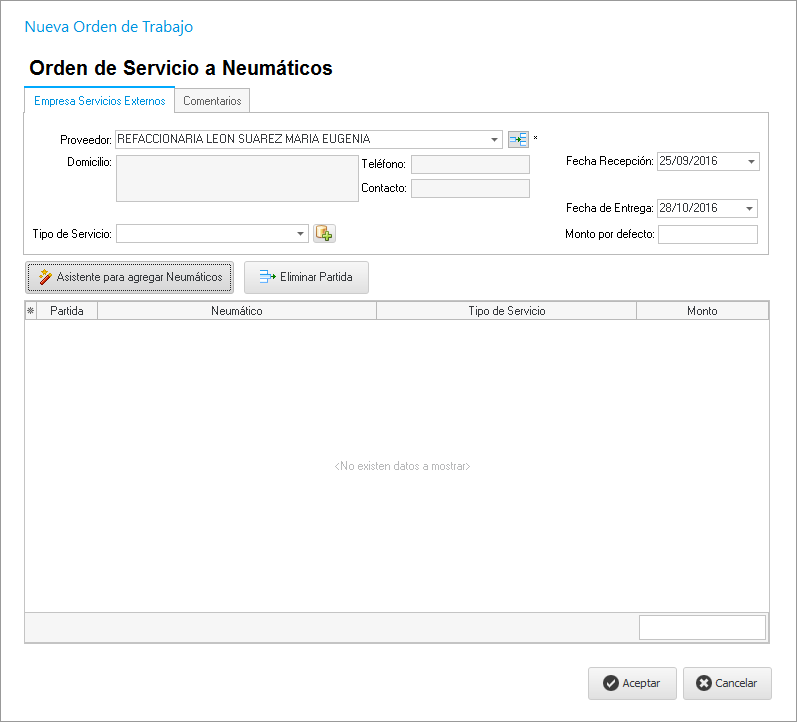Open the Proveedor dropdown list

click(495, 140)
